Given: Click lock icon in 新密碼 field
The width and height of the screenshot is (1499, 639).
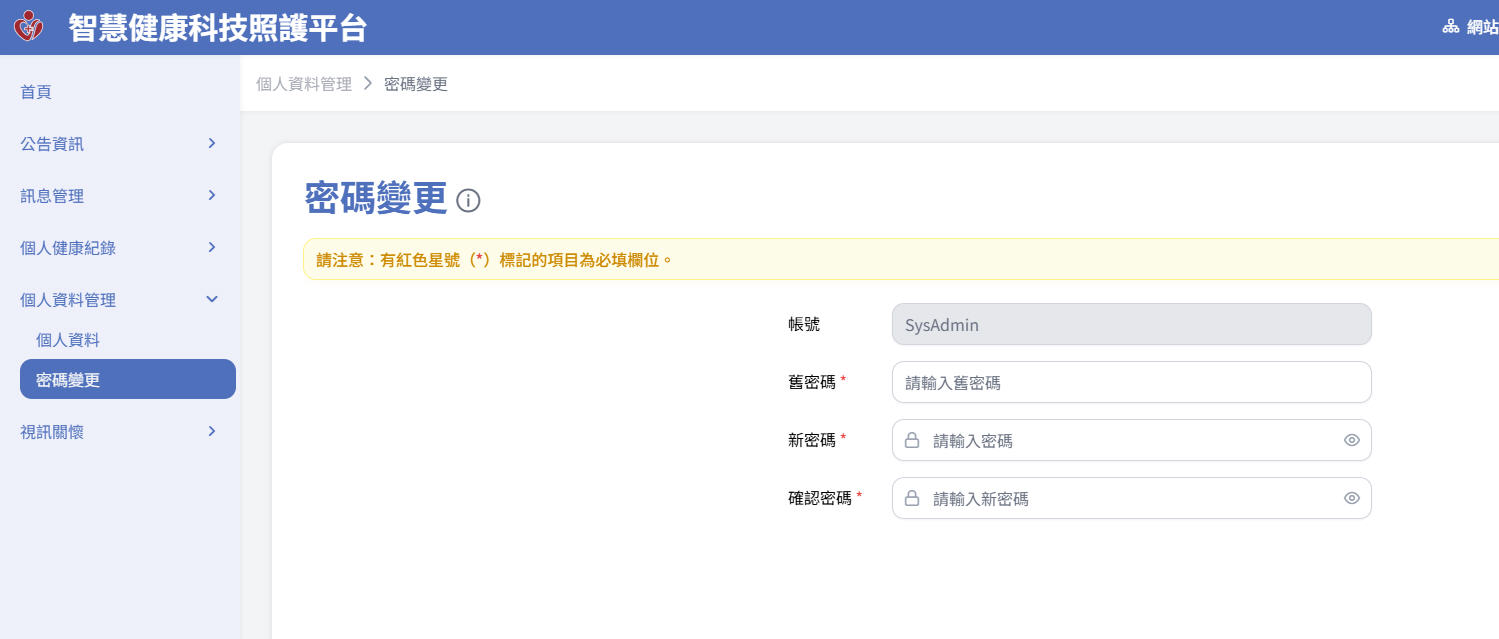Looking at the screenshot, I should click(x=912, y=440).
